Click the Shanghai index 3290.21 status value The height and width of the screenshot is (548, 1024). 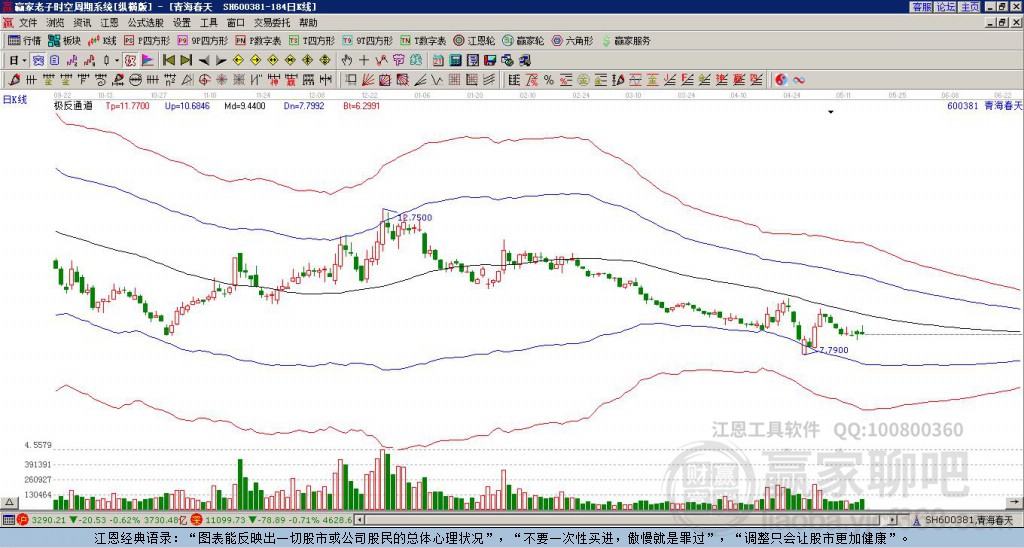48,520
